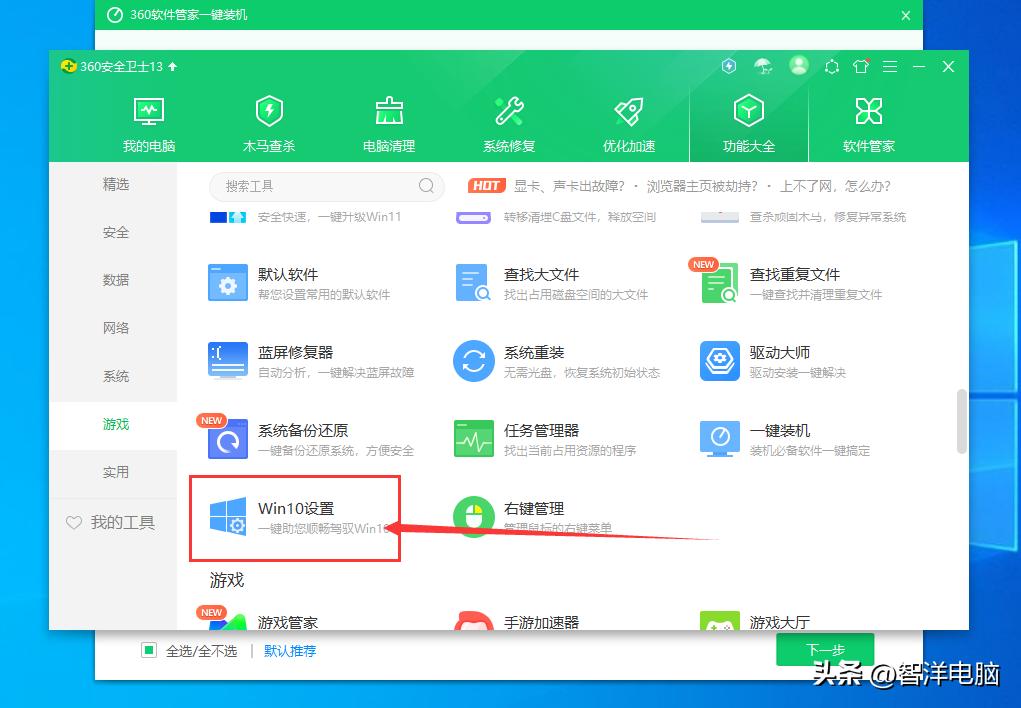Open the user avatar profile
Viewport: 1021px width, 708px height.
coord(798,66)
